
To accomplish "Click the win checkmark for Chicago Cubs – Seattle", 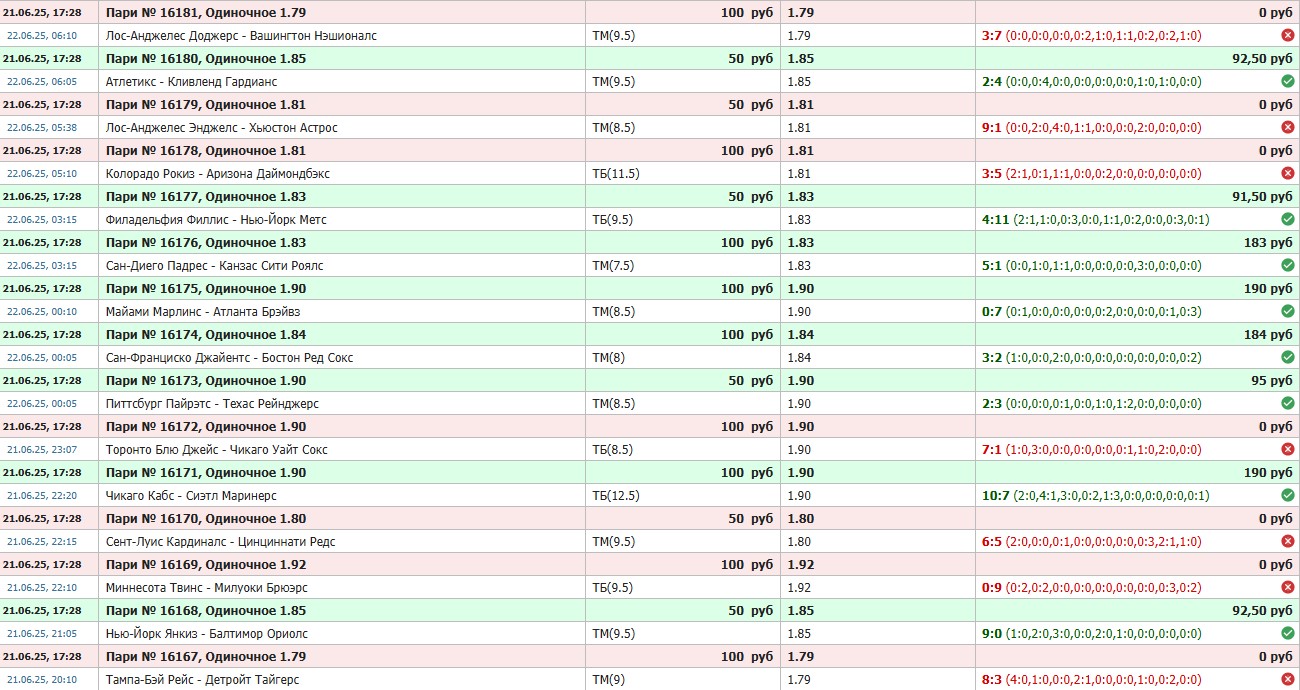I will point(1287,495).
